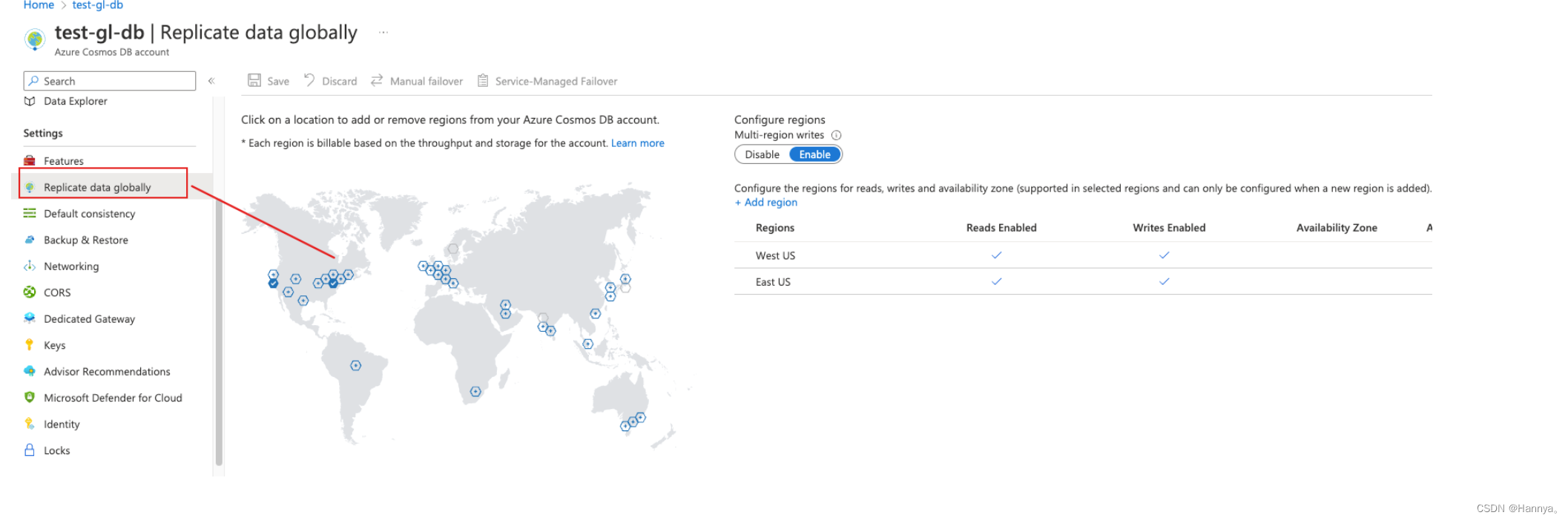The width and height of the screenshot is (1568, 521).
Task: Click the search magnifier icon
Action: click(33, 81)
